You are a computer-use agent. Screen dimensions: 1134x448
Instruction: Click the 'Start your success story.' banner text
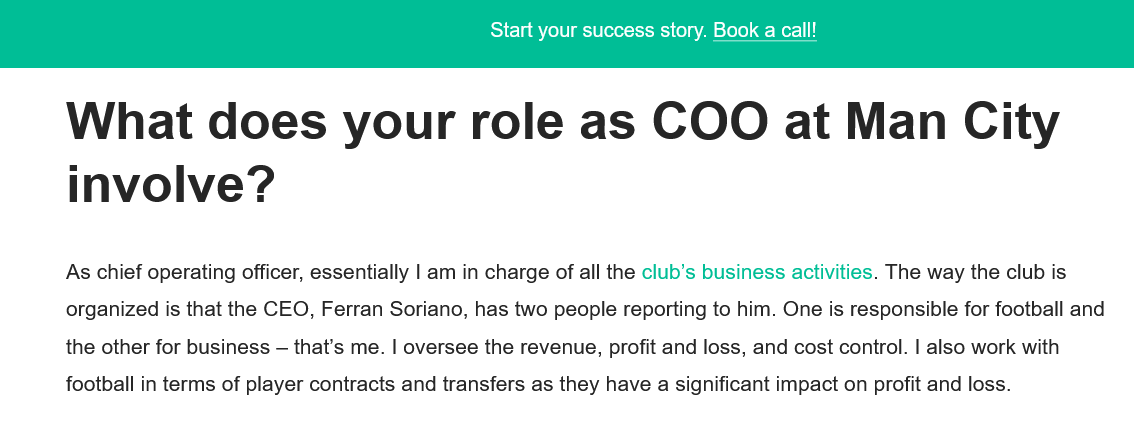click(x=599, y=30)
